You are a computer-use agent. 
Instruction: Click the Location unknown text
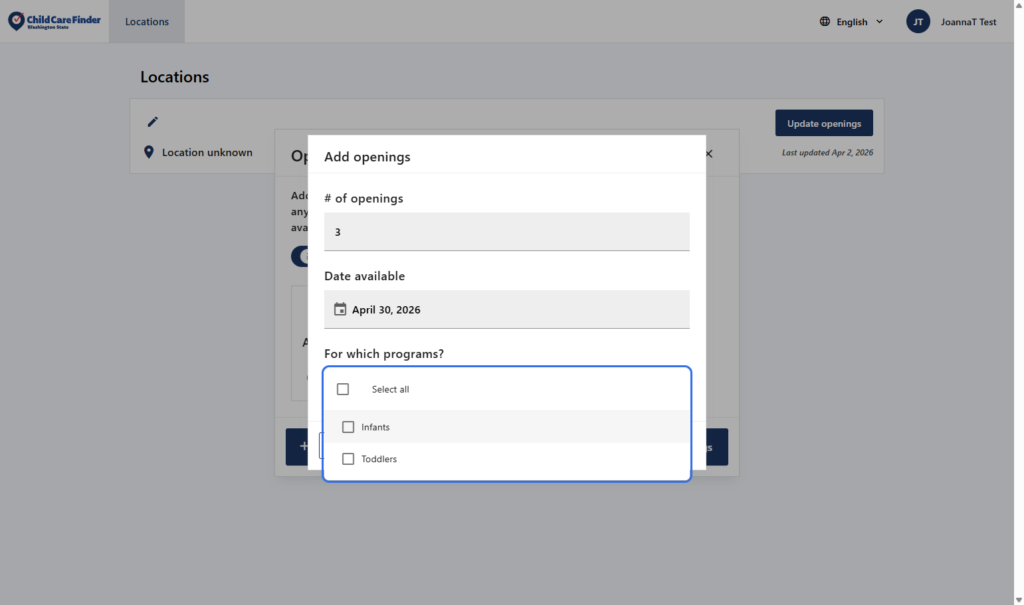tap(207, 153)
